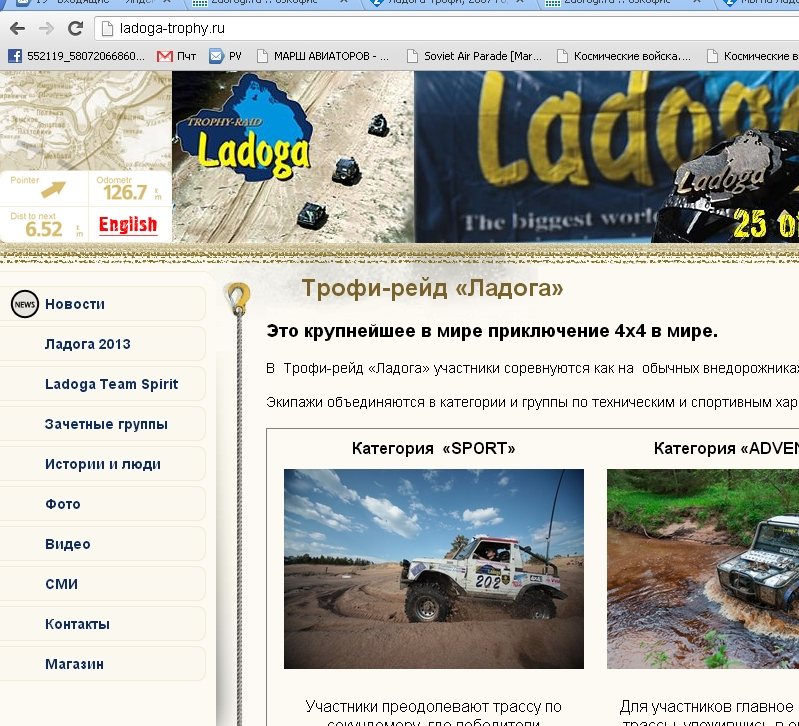Click the Ladoga banner image at top
The height and width of the screenshot is (726, 799).
606,156
